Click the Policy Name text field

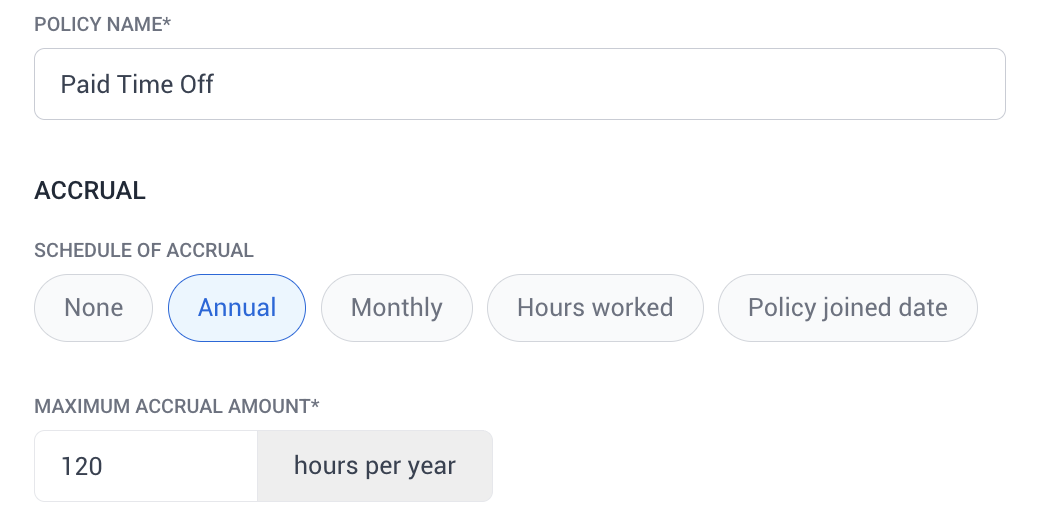[519, 84]
